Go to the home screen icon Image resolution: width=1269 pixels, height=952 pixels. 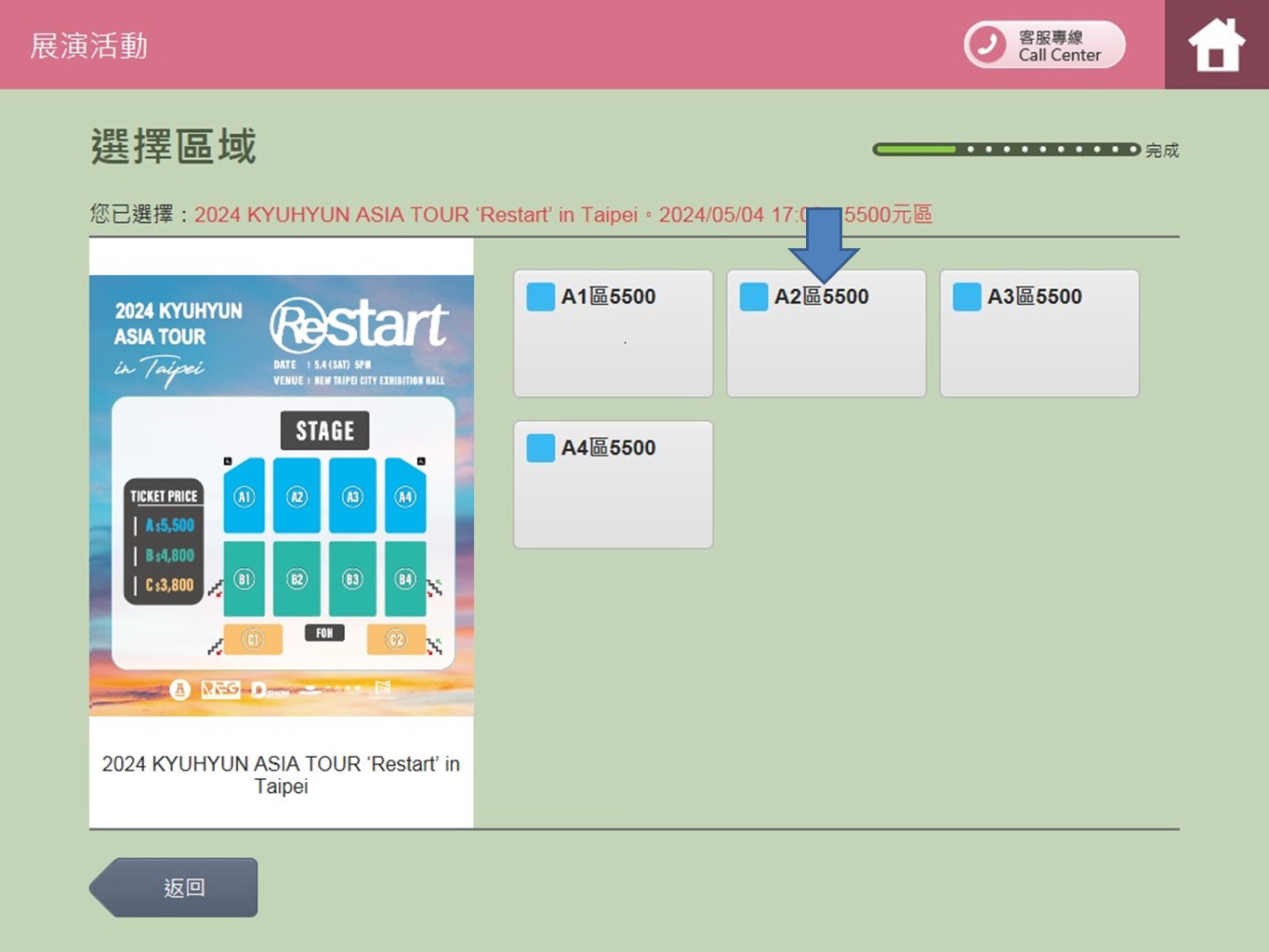pos(1216,45)
